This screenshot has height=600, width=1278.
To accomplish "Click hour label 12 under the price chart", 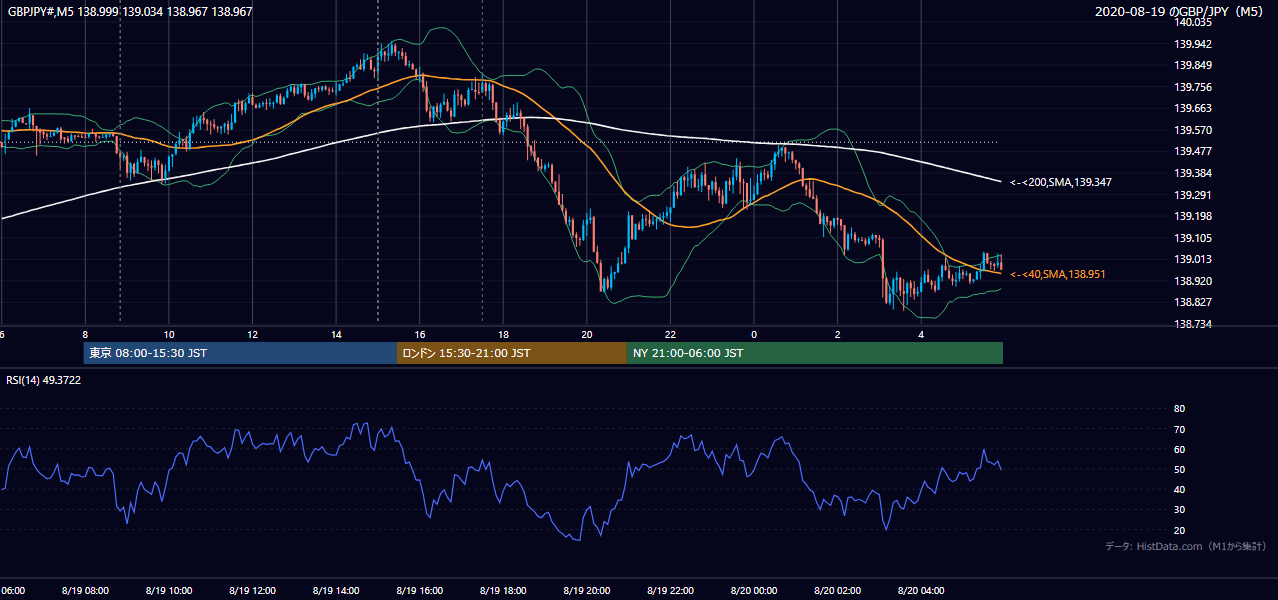I will coord(253,335).
